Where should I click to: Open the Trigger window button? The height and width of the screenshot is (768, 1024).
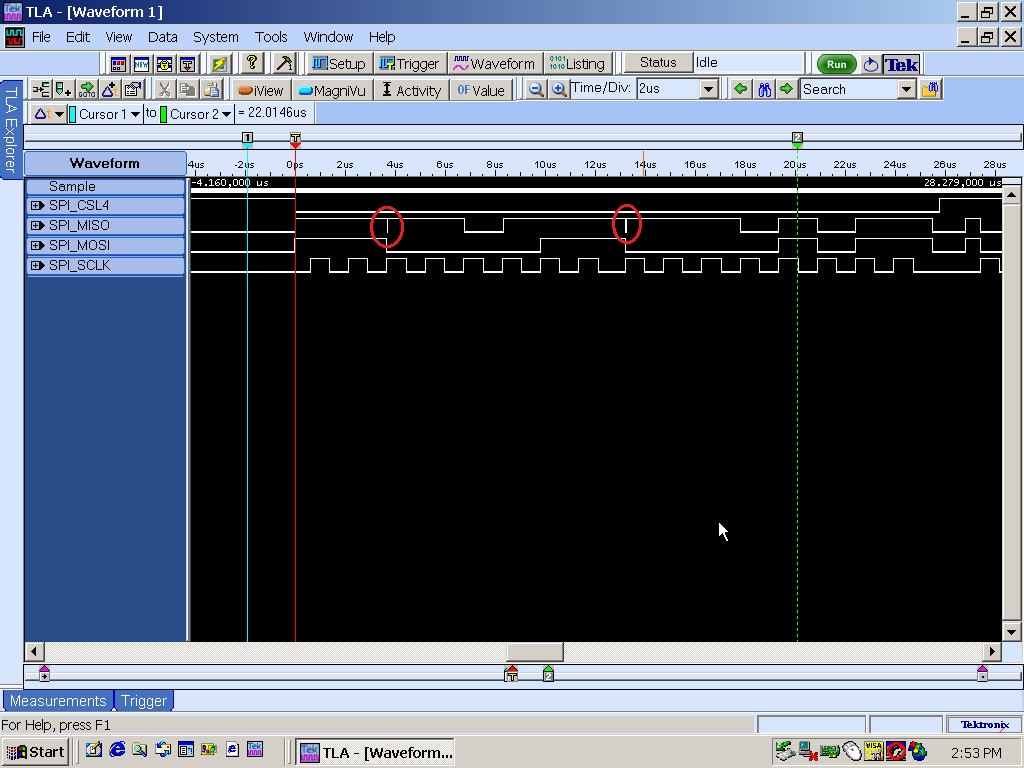coord(410,63)
